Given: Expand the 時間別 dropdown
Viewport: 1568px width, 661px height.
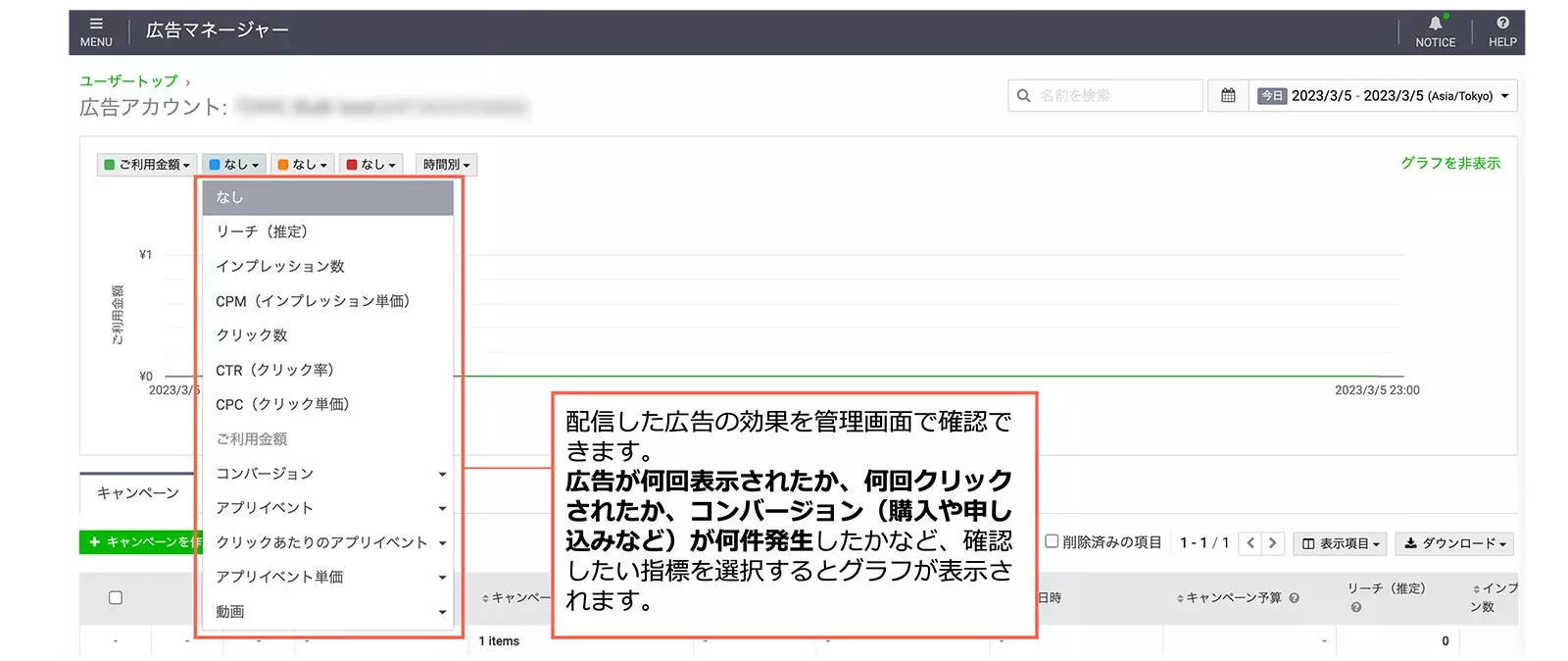Looking at the screenshot, I should [446, 165].
